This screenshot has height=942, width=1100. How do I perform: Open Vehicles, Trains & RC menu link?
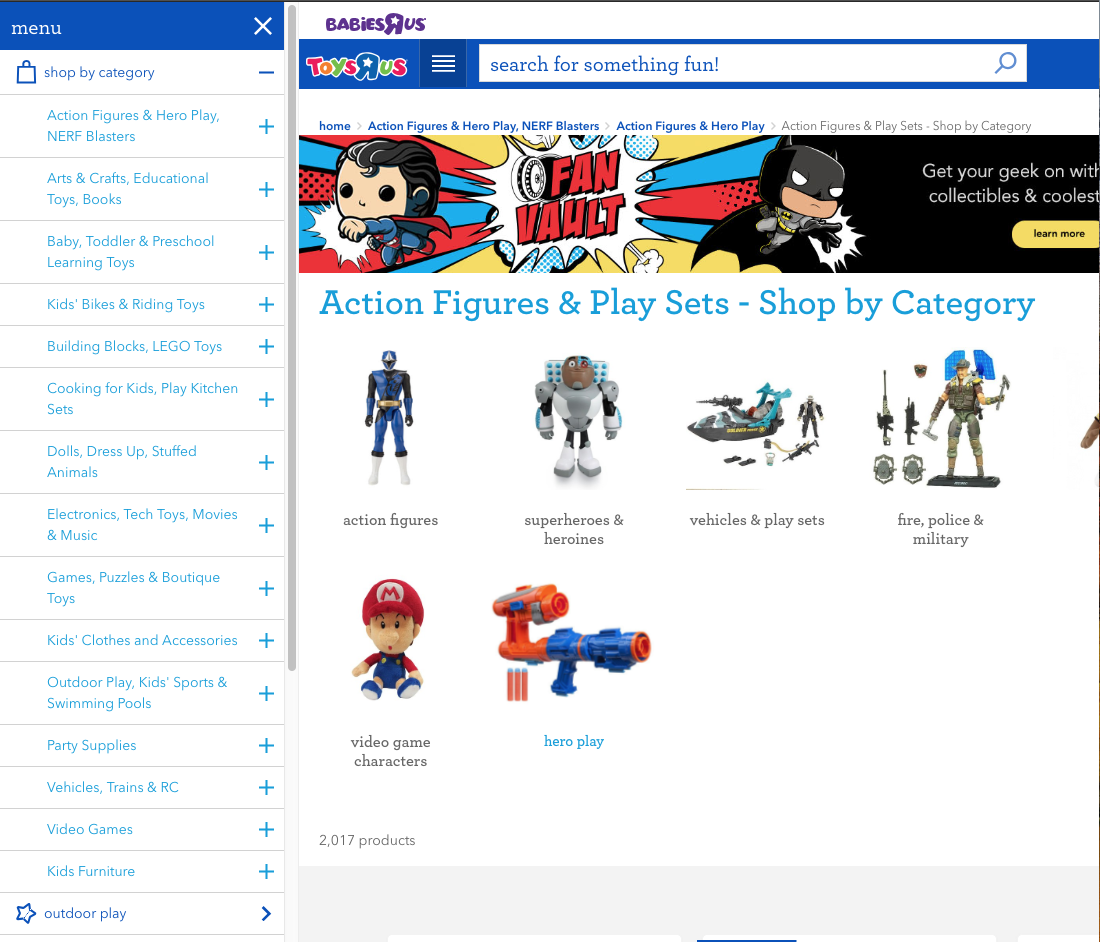click(113, 787)
